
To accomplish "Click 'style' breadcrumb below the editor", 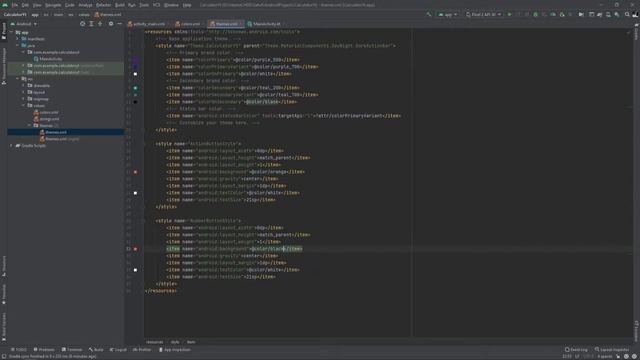I will pyautogui.click(x=175, y=342).
